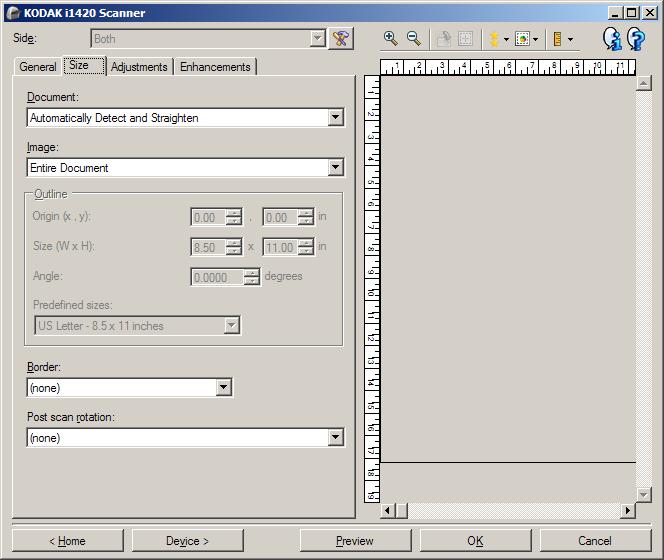Click the ruler units icon
Viewport: 664px width, 560px height.
(x=557, y=39)
